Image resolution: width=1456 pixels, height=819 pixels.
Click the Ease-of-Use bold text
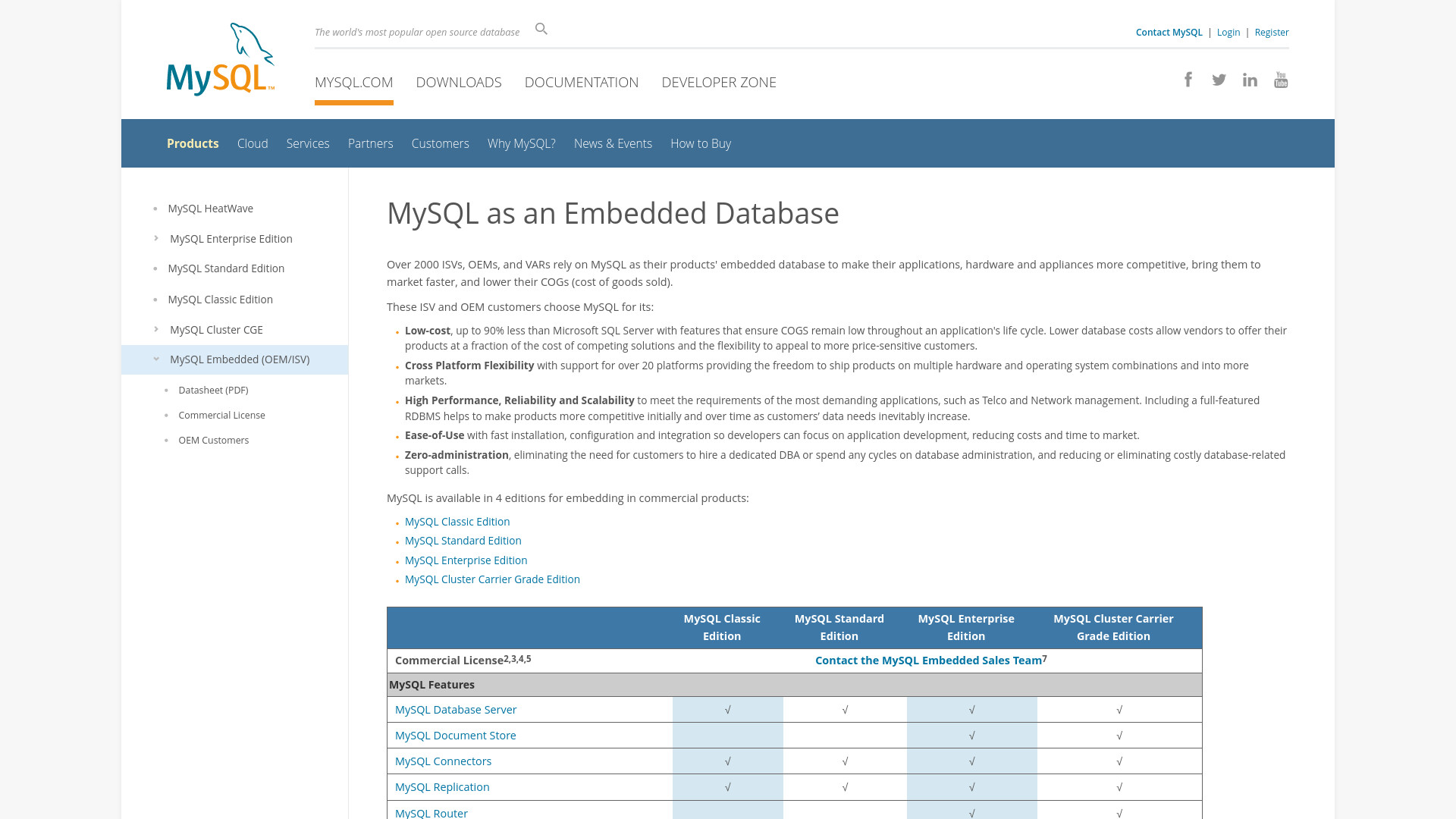tap(435, 435)
